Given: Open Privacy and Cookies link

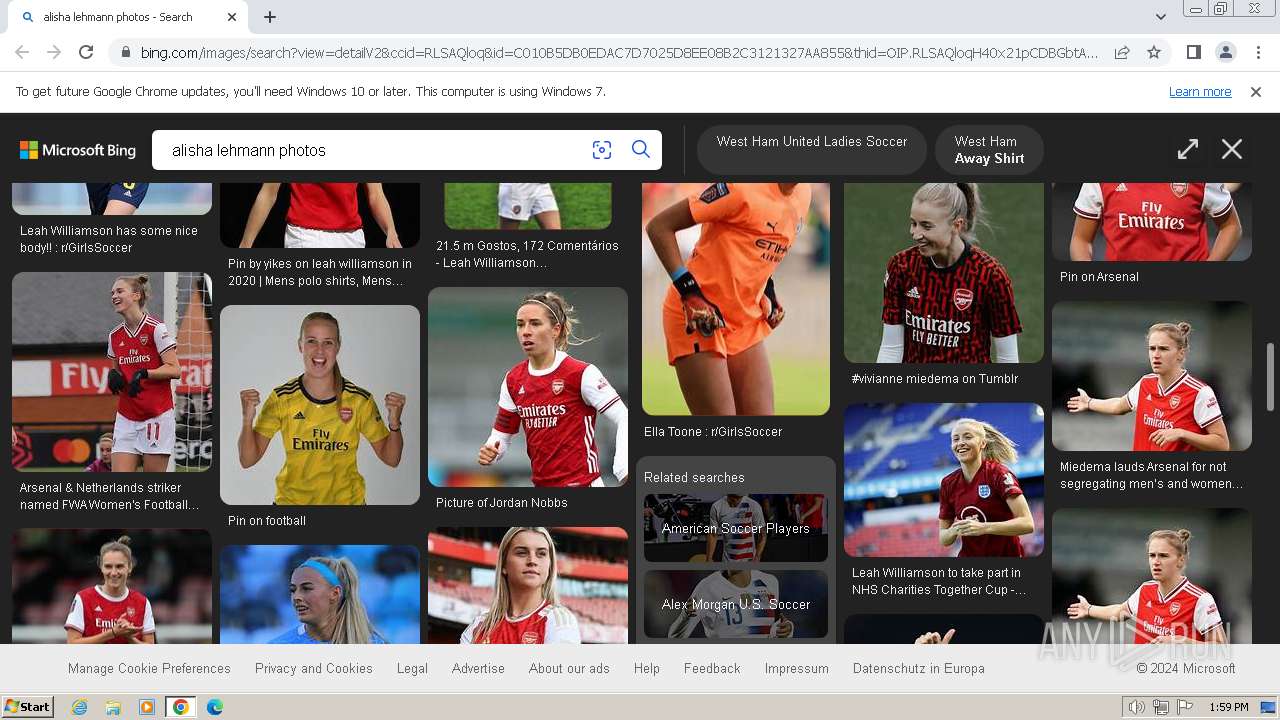Looking at the screenshot, I should click(314, 668).
